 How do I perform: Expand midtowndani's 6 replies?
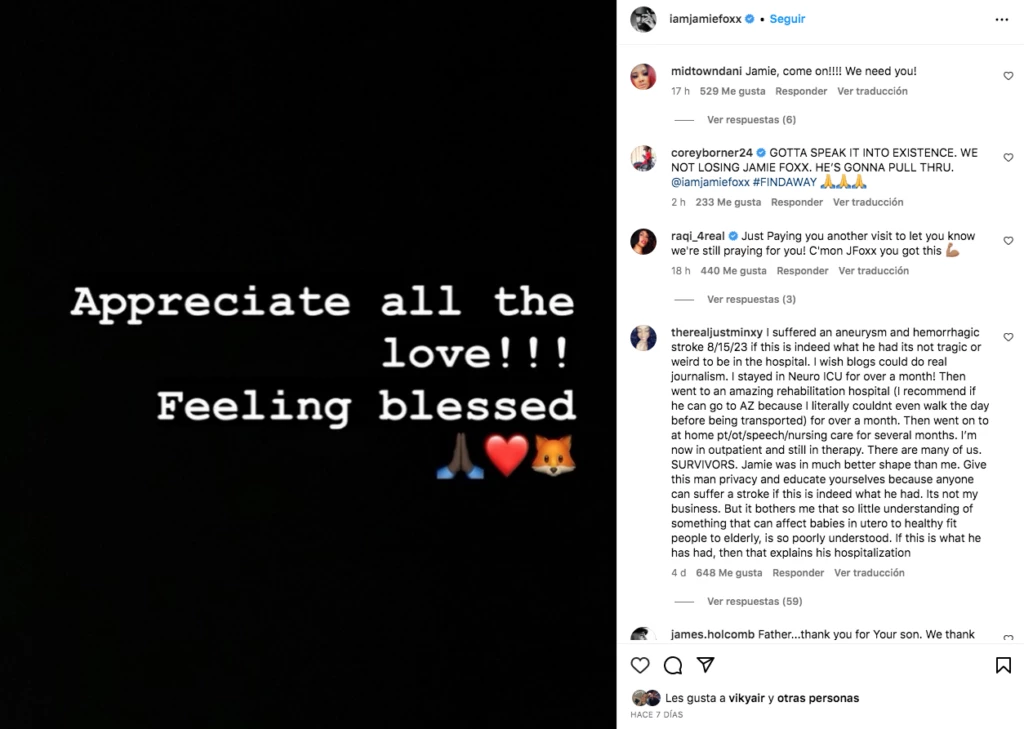(750, 120)
